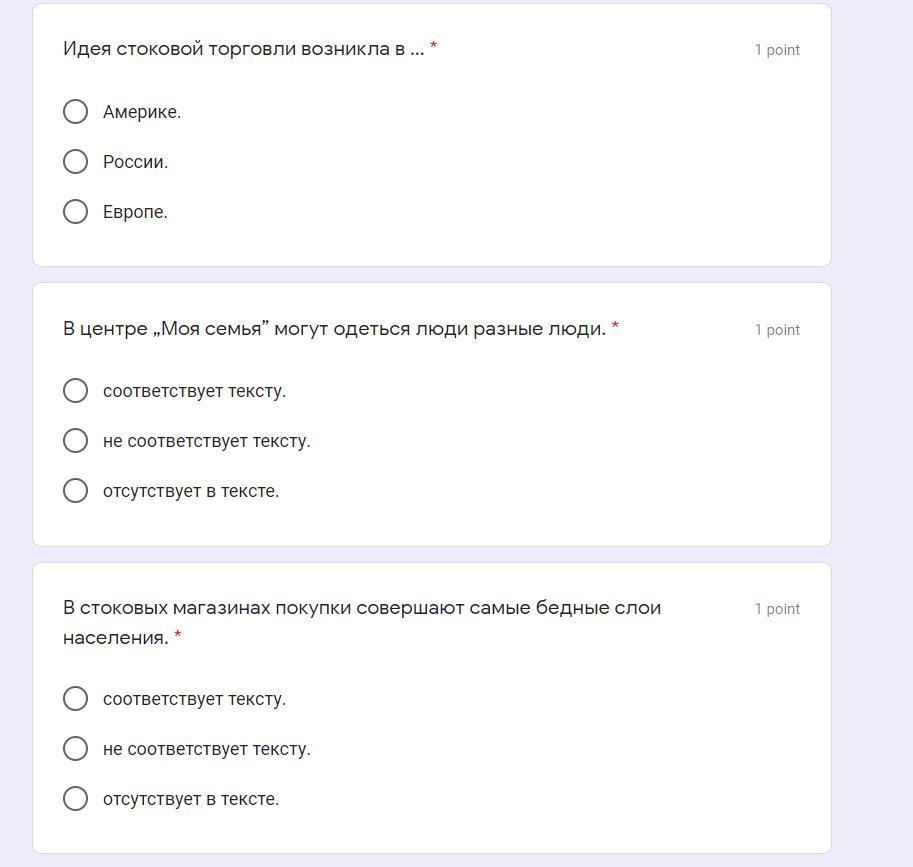Mark "соответствует тексту" for стоковых магазинах question

[75, 698]
